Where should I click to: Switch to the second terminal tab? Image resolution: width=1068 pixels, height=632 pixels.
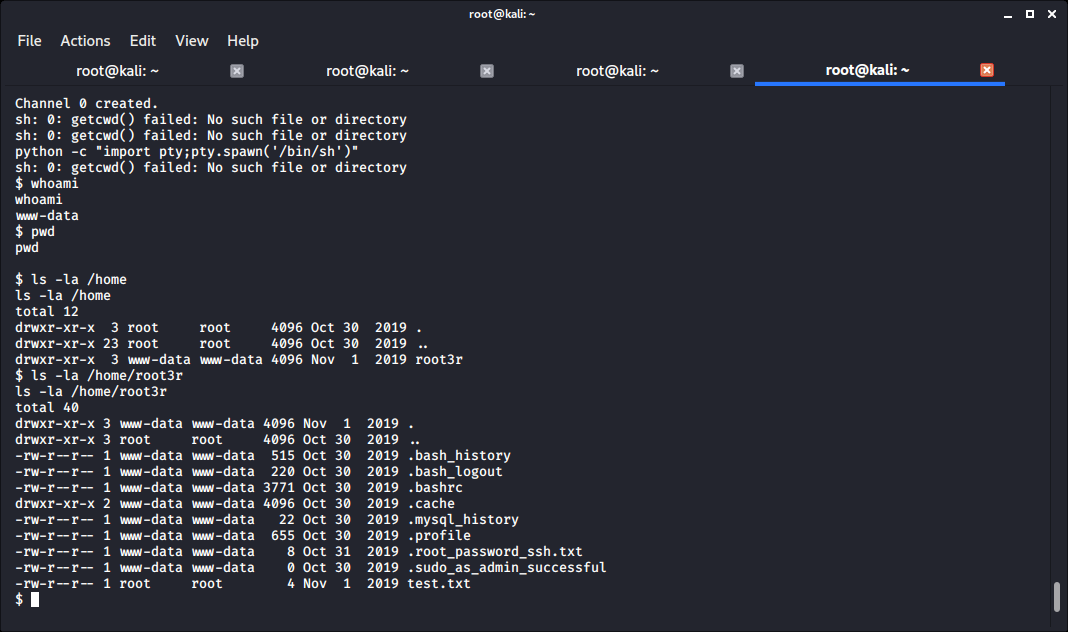pos(367,71)
